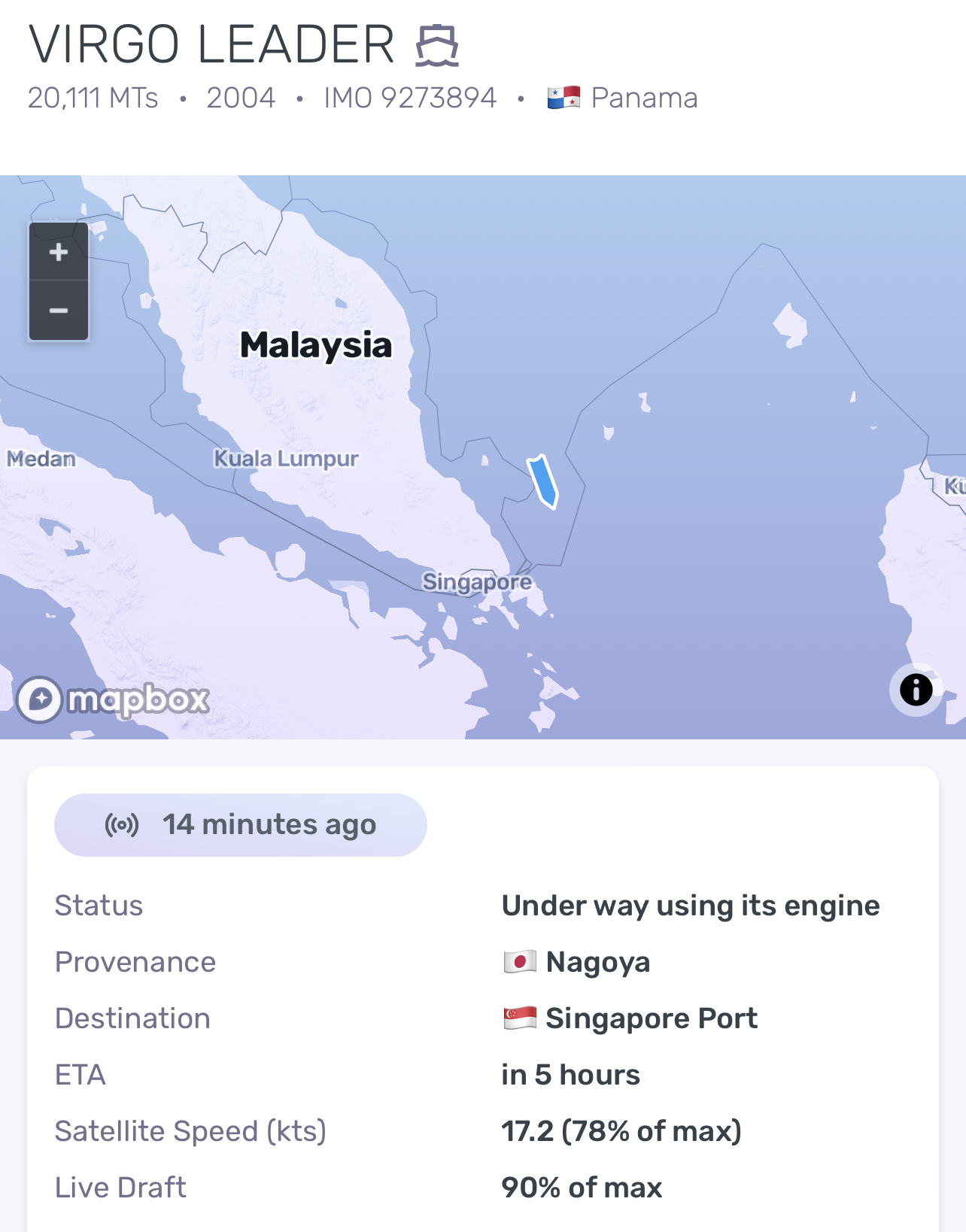966x1232 pixels.
Task: Open the map attribution info icon
Action: (916, 690)
